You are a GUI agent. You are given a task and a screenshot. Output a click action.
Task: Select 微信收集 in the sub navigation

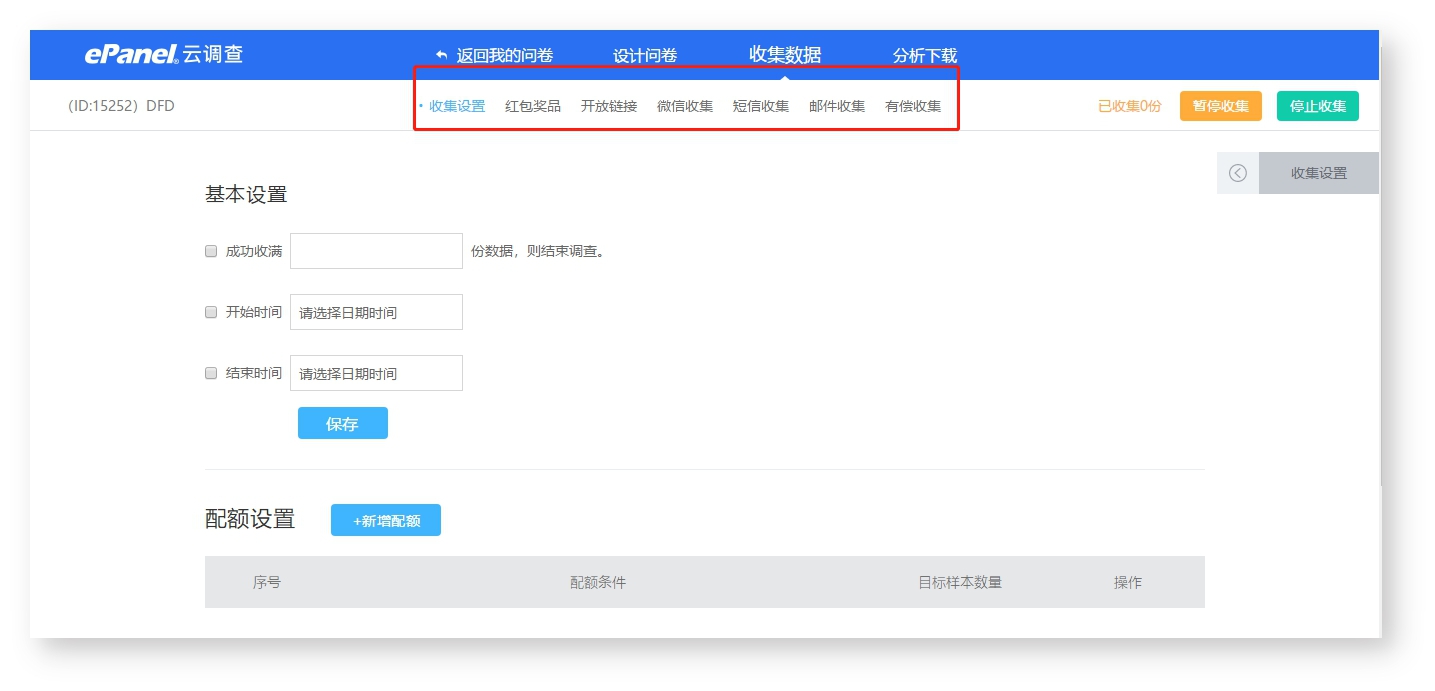coord(685,106)
